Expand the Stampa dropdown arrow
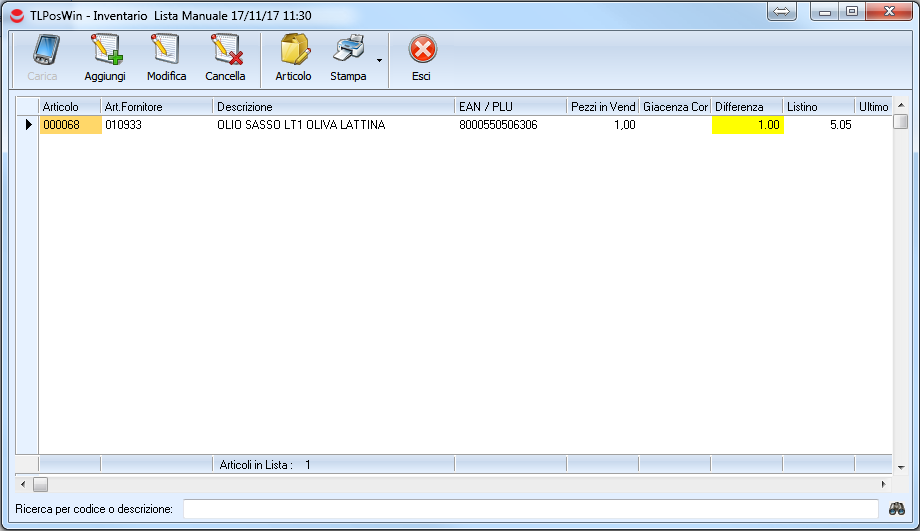 pyautogui.click(x=379, y=61)
